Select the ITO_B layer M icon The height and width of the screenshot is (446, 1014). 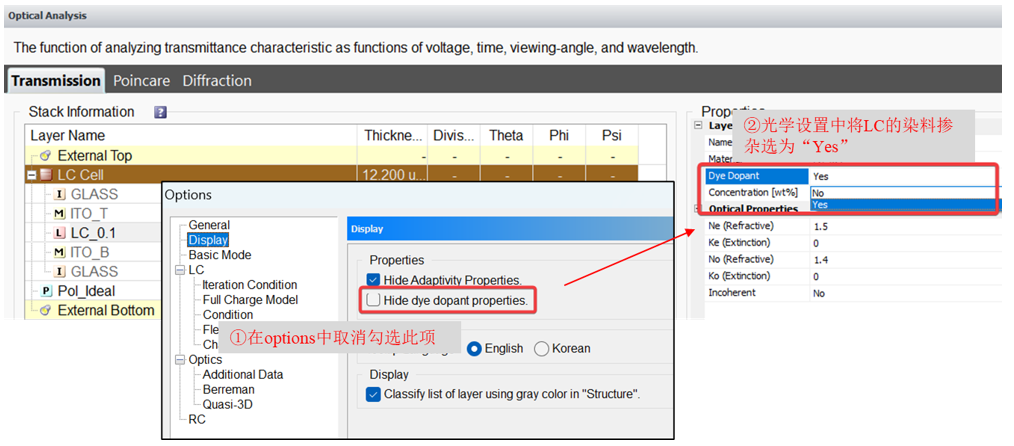point(59,252)
